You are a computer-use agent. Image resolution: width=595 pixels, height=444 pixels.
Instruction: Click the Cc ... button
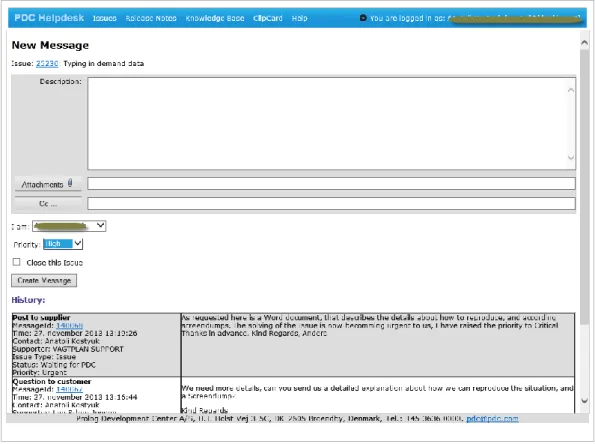tap(48, 203)
